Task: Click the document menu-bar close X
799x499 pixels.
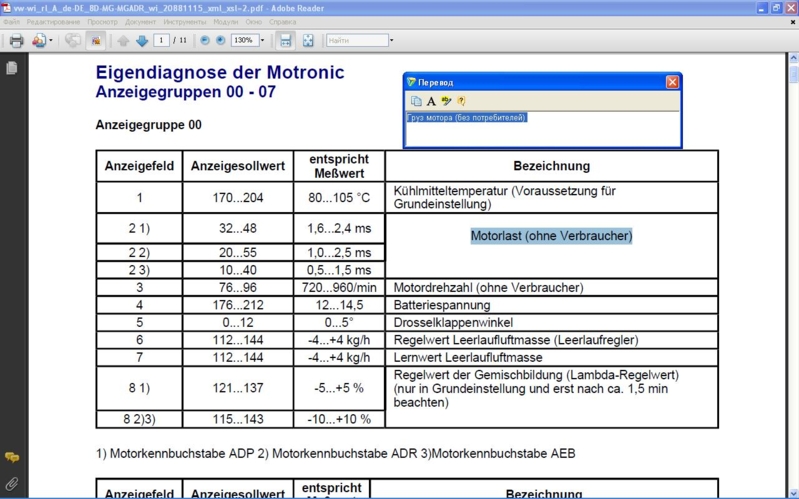Action: pyautogui.click(x=793, y=22)
